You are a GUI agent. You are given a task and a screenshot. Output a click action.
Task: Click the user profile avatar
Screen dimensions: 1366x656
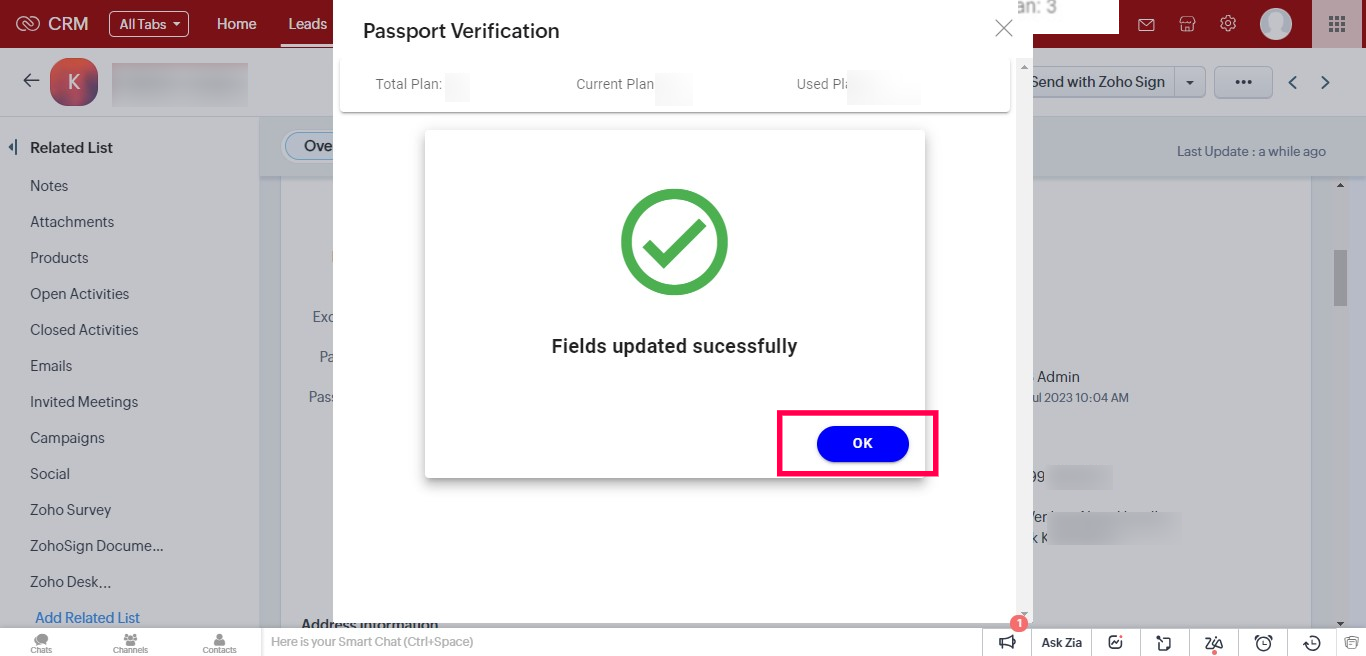coord(1276,24)
